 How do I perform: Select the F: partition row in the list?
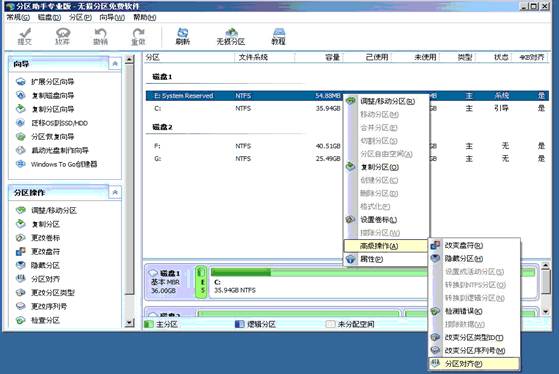(x=347, y=146)
